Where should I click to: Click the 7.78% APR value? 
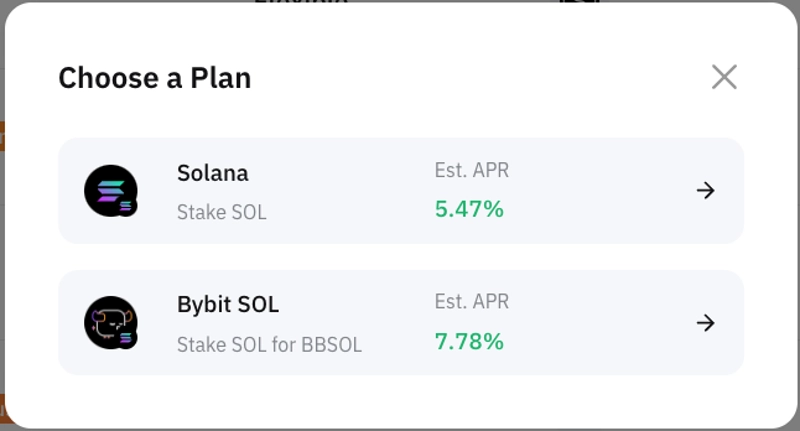click(469, 342)
